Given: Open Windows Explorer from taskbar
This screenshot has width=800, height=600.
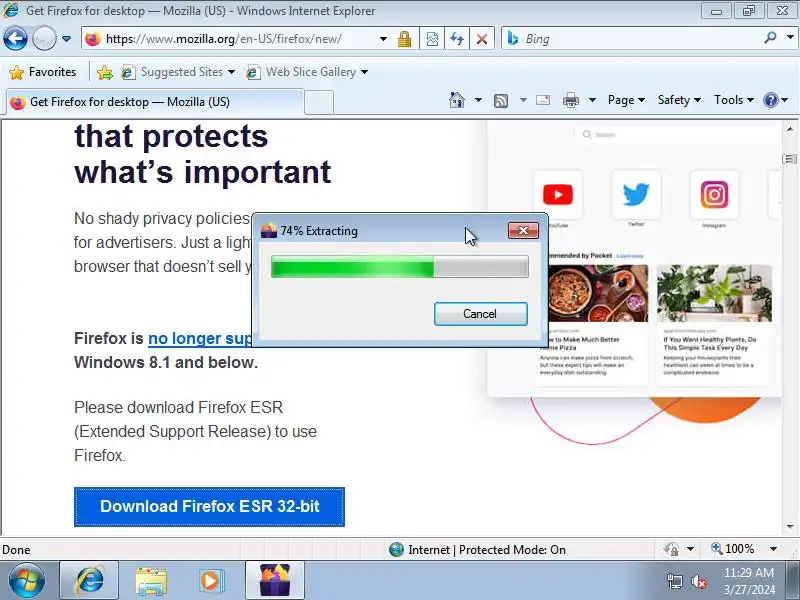Looking at the screenshot, I should pyautogui.click(x=151, y=581).
